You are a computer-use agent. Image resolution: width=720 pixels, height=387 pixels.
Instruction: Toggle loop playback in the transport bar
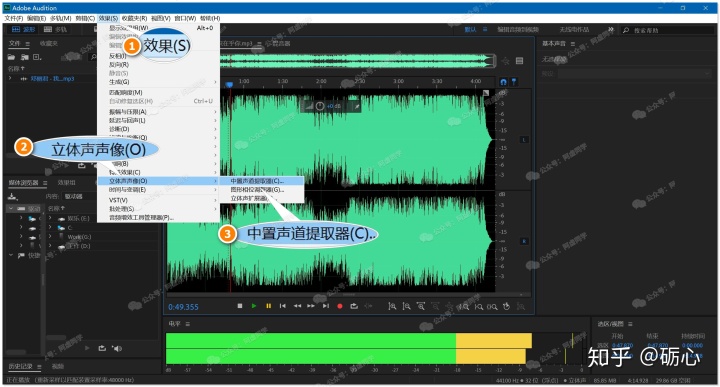[354, 306]
